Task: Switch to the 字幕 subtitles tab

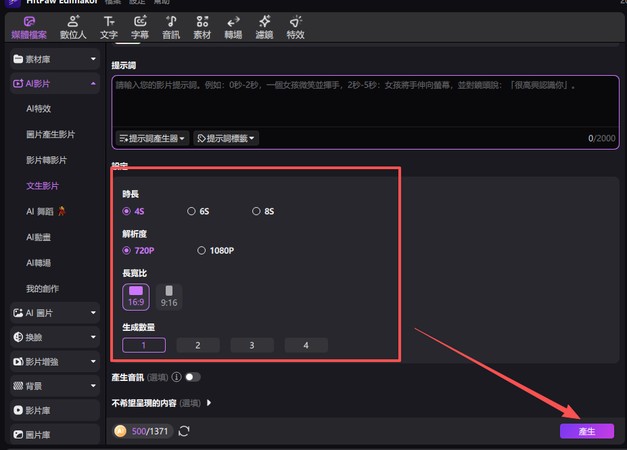Action: click(140, 28)
